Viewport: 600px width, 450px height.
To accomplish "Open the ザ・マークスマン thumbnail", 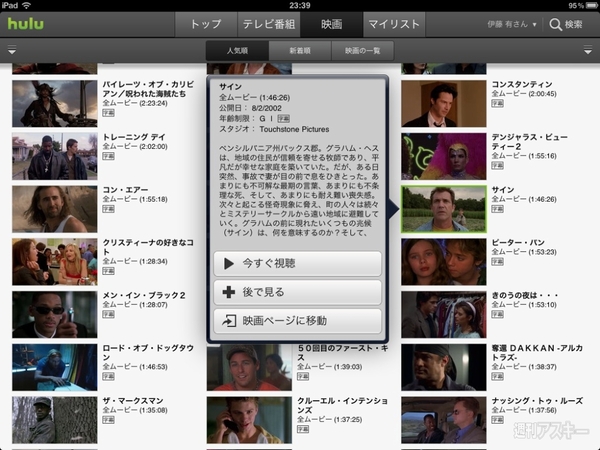I will pyautogui.click(x=55, y=420).
